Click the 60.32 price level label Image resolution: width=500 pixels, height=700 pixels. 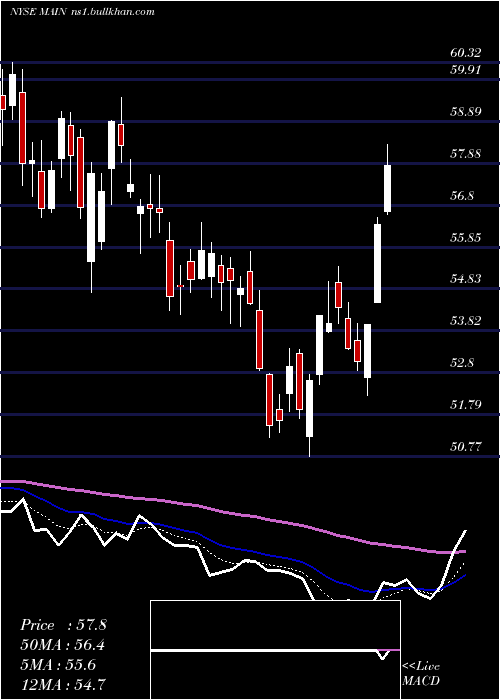point(466,53)
